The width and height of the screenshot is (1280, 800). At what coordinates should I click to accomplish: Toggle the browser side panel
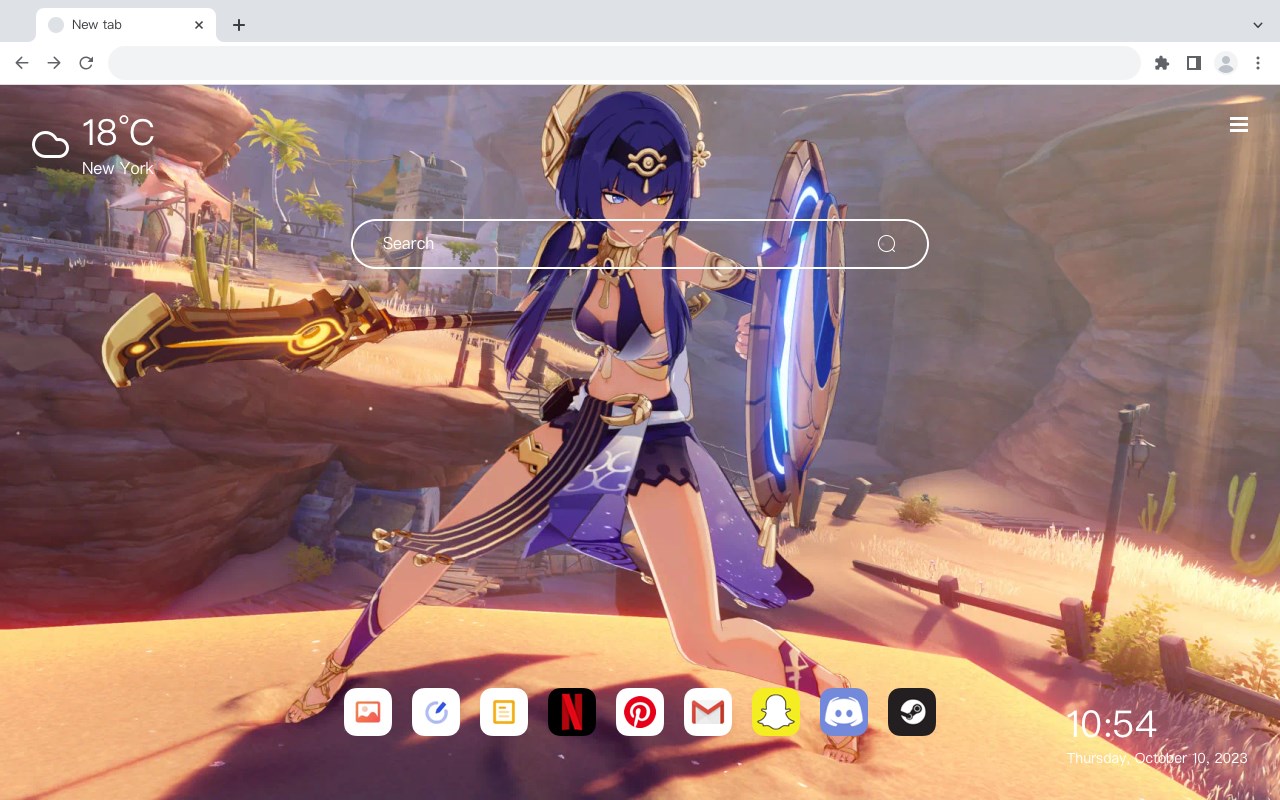1193,63
